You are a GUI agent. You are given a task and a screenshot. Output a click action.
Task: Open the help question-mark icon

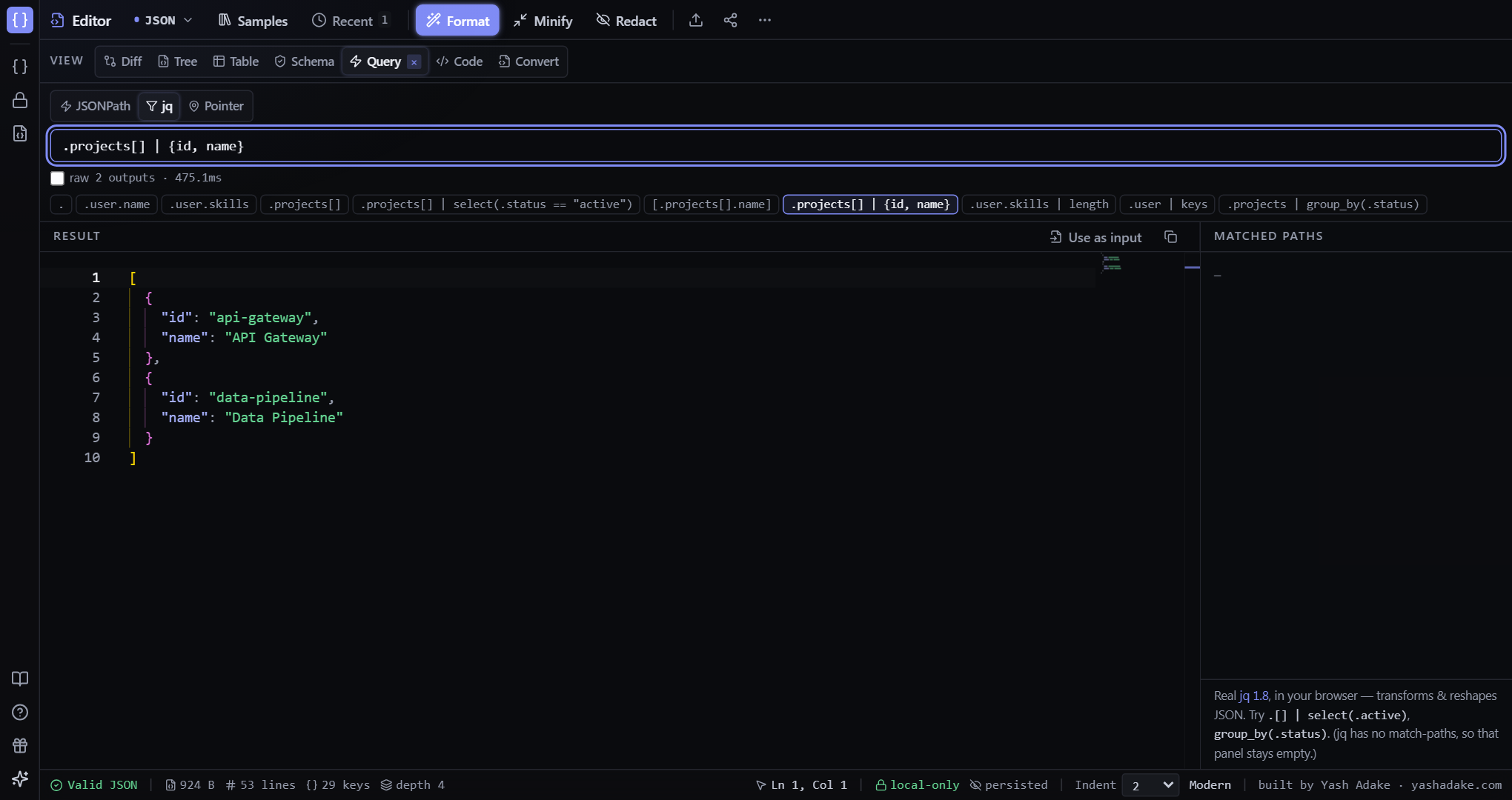(x=20, y=712)
